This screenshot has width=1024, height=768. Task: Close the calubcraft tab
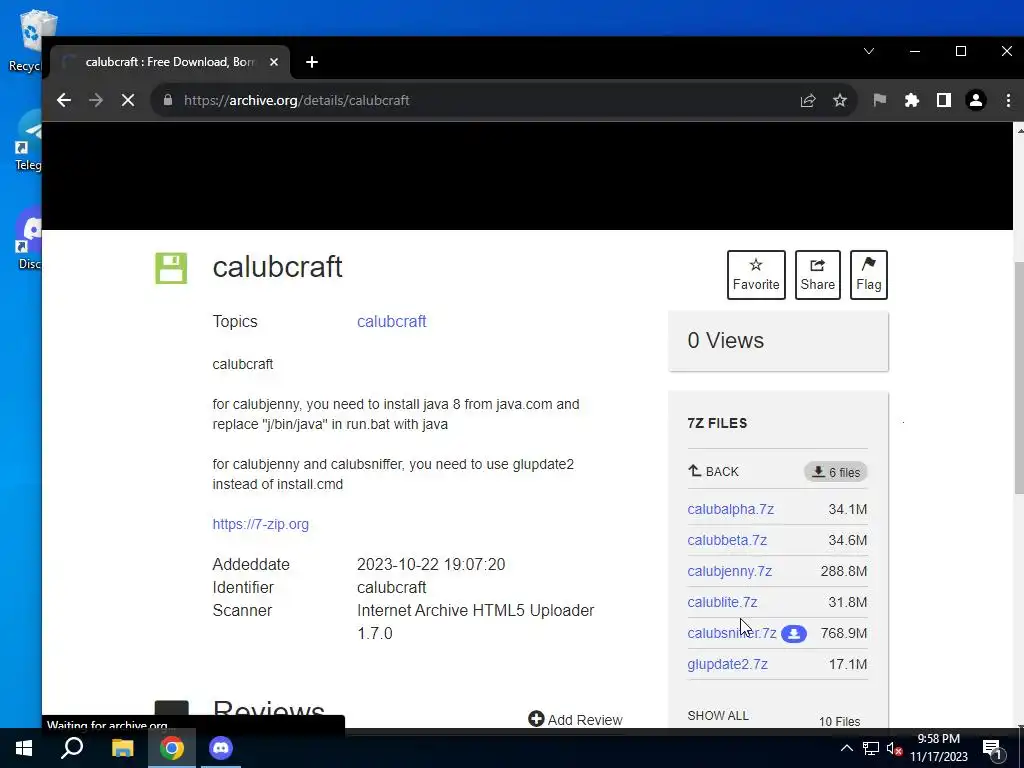click(274, 62)
